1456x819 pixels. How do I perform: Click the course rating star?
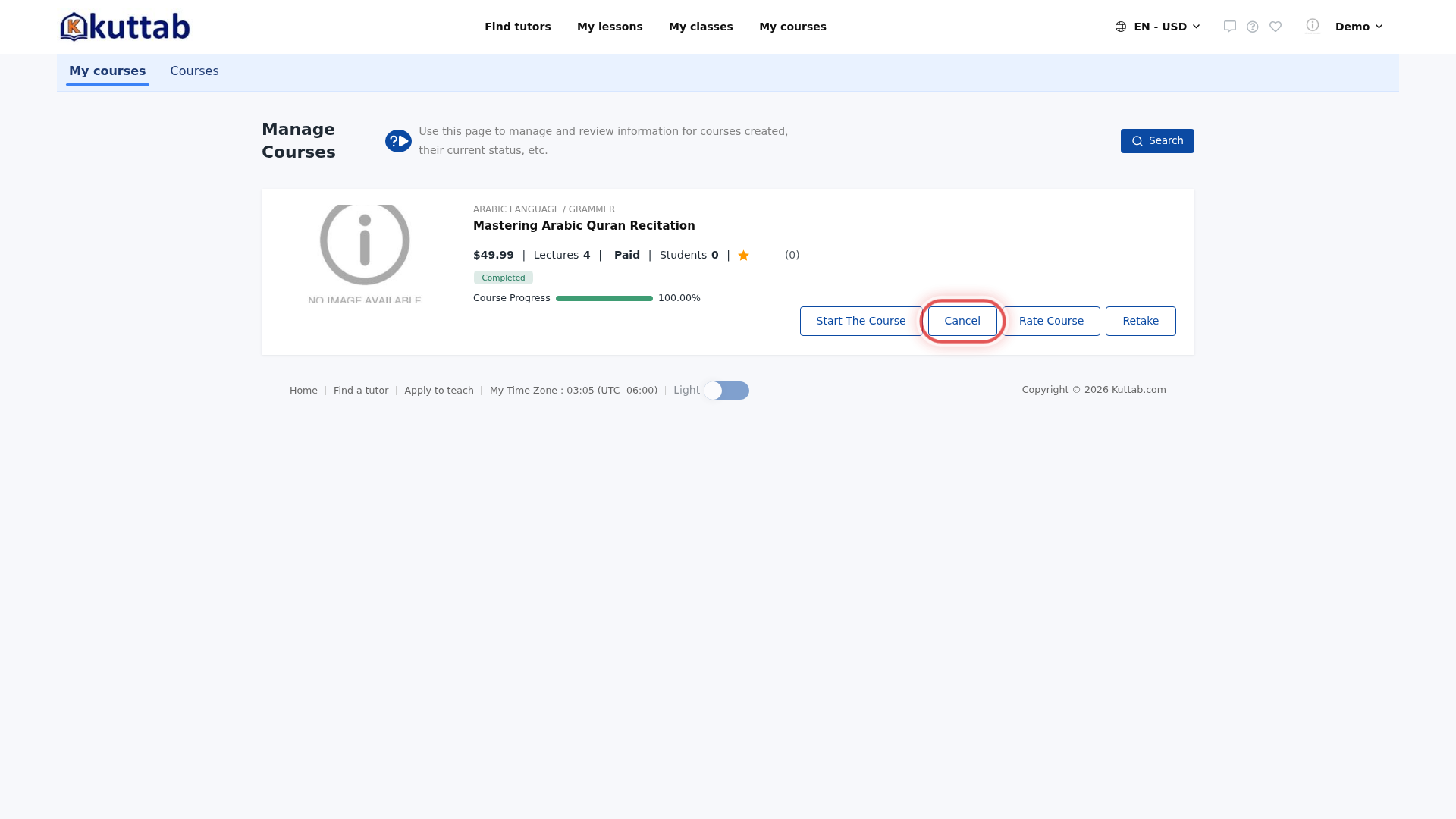[743, 256]
